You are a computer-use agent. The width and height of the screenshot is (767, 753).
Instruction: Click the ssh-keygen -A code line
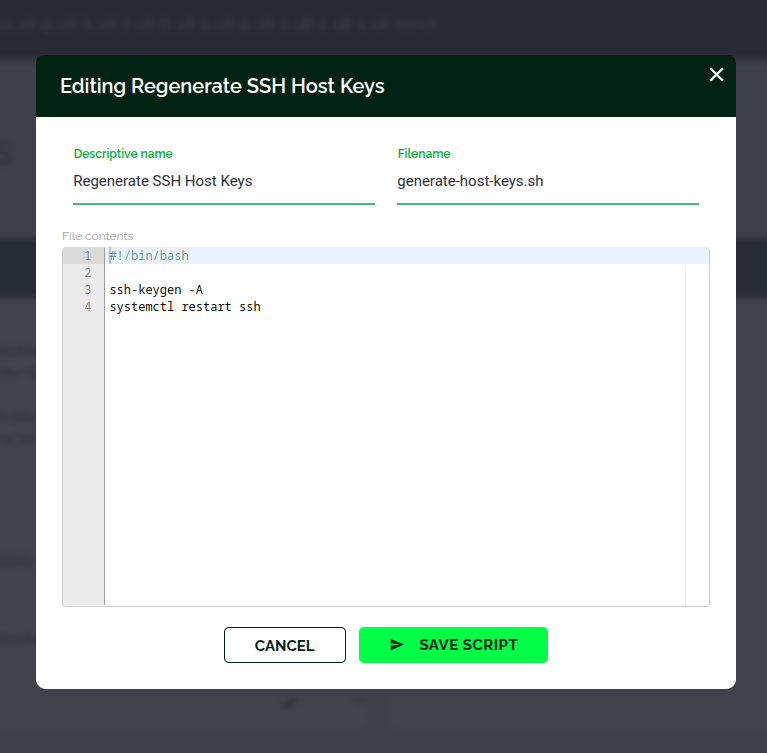tap(156, 290)
